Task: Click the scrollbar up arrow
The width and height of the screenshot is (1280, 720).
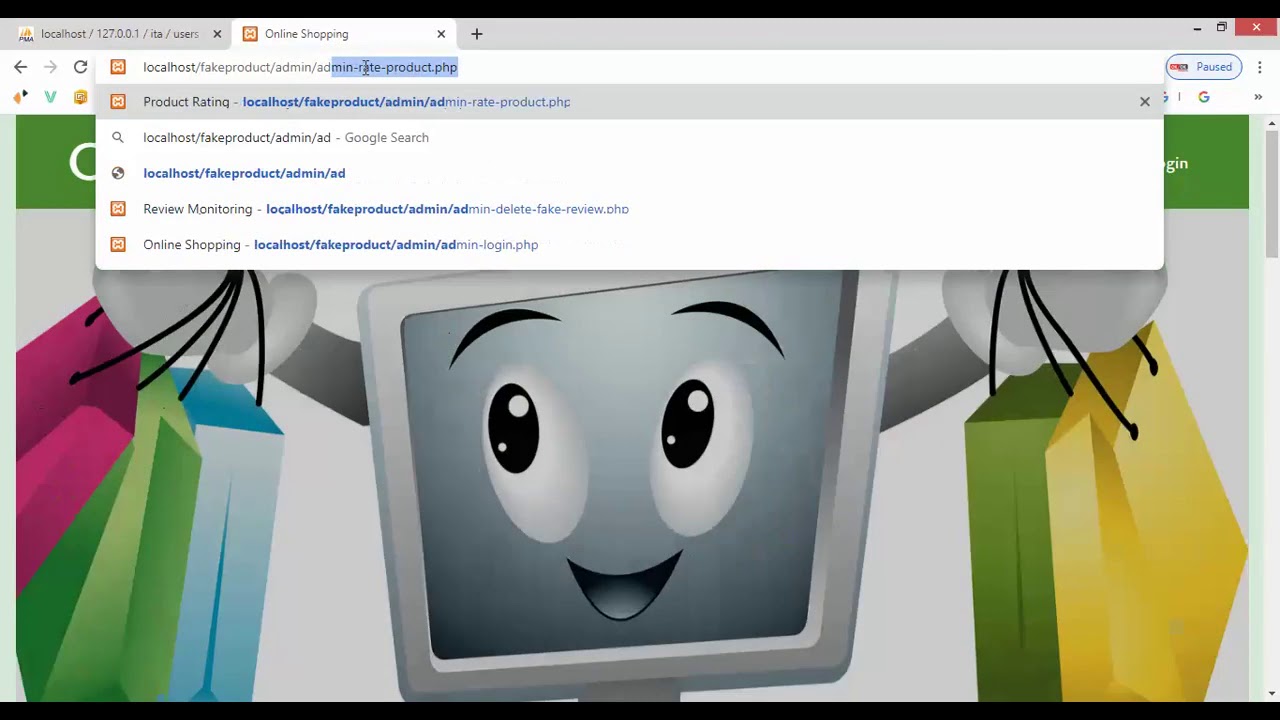Action: pos(1272,122)
